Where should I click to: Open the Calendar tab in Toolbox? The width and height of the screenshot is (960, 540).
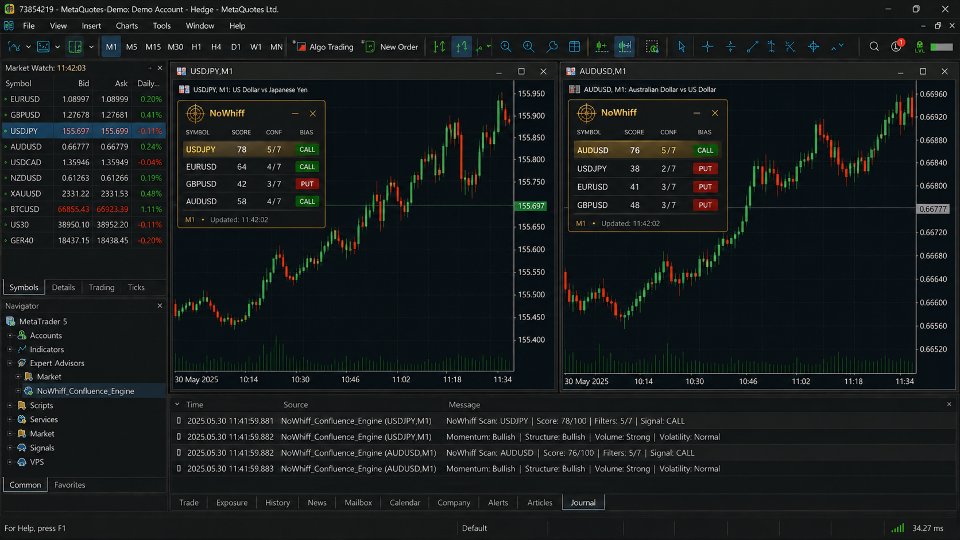pyautogui.click(x=405, y=503)
